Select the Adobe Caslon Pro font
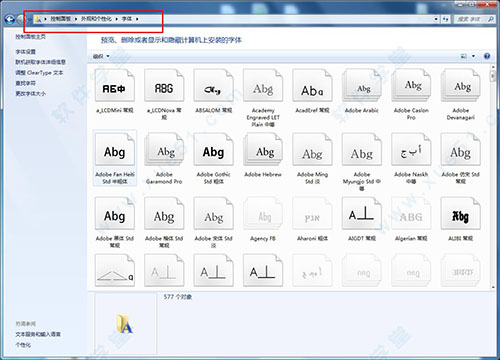The image size is (500, 360). tap(411, 85)
